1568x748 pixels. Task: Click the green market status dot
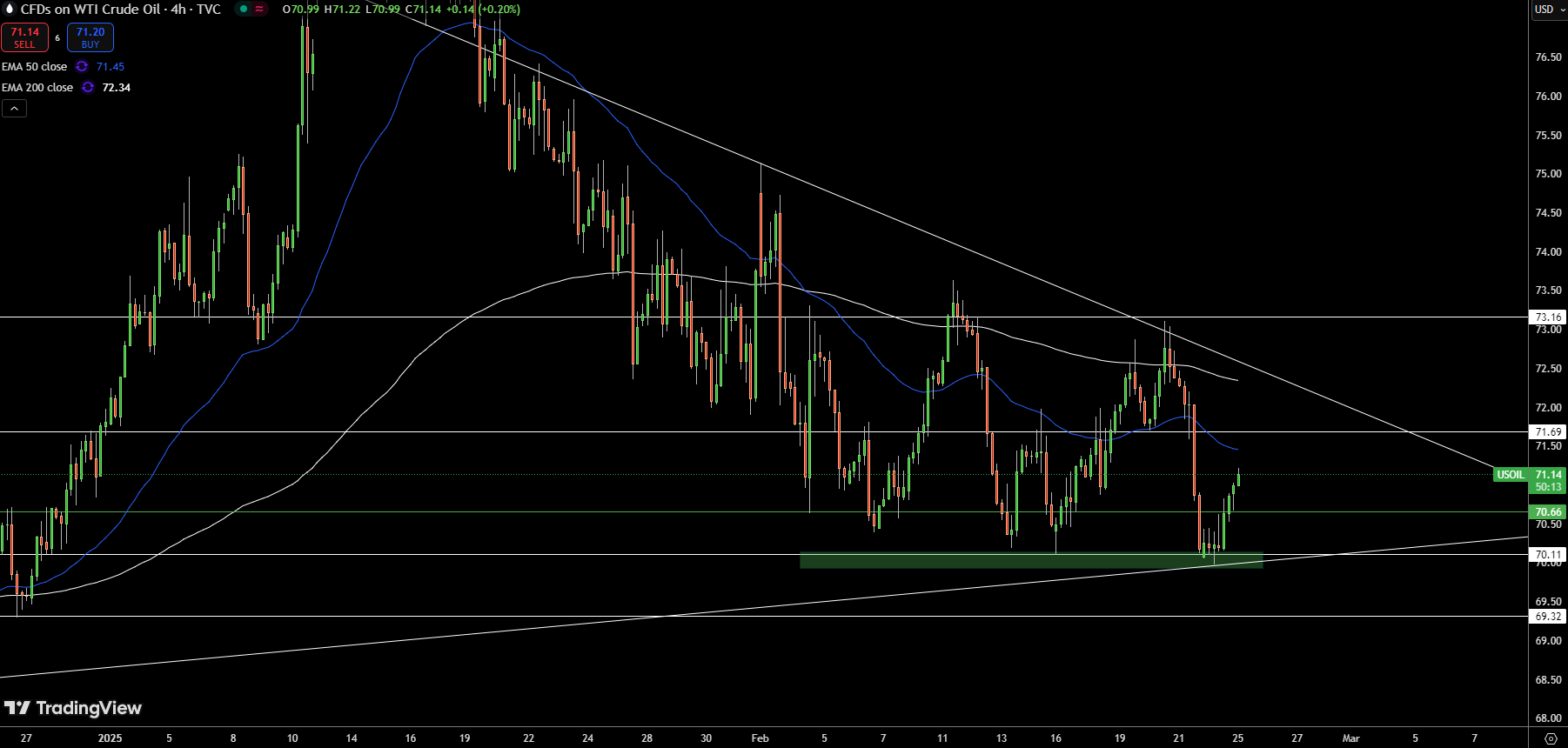244,10
